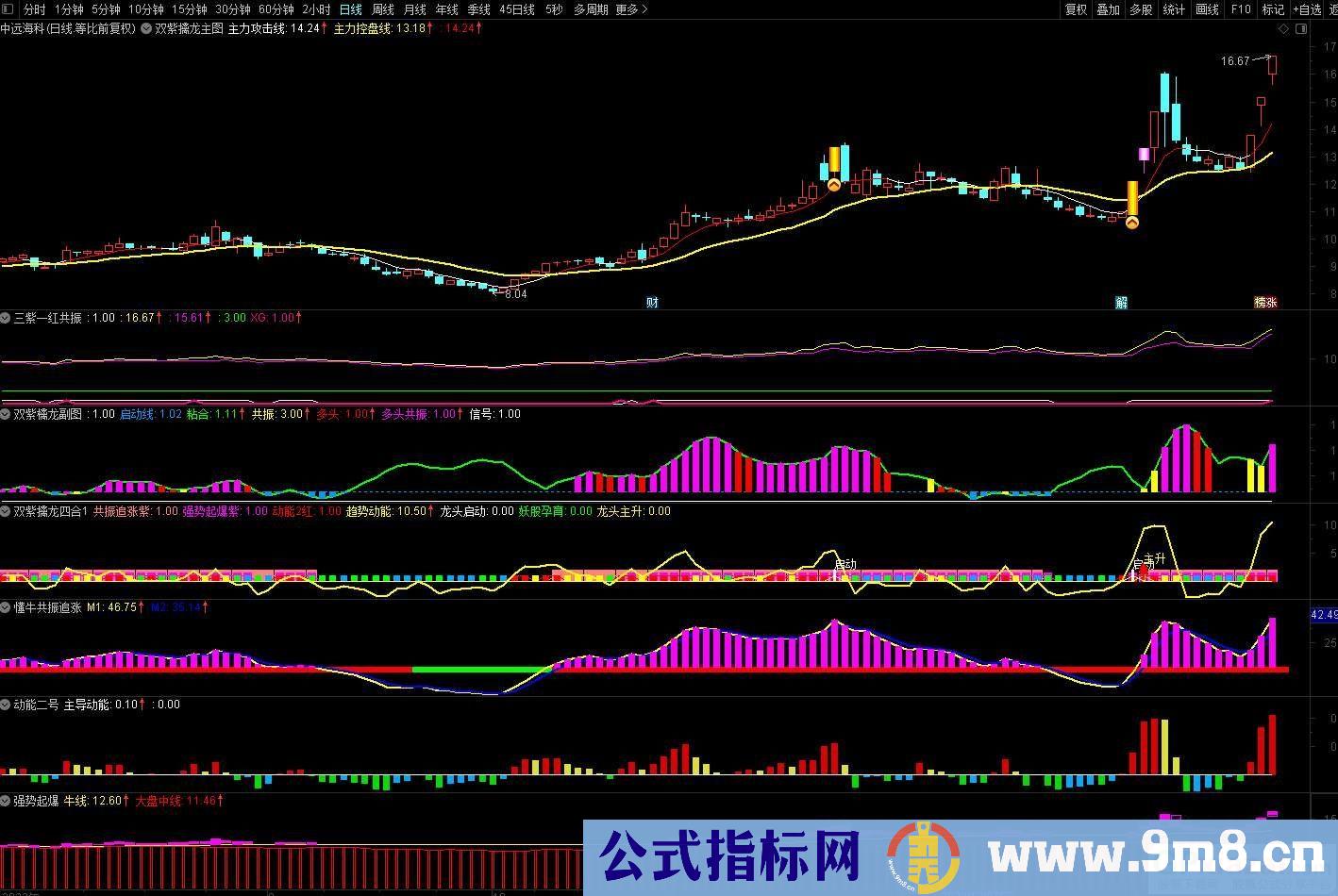Image resolution: width=1338 pixels, height=896 pixels.
Task: Open the 多股 multi-stock view
Action: click(1141, 9)
